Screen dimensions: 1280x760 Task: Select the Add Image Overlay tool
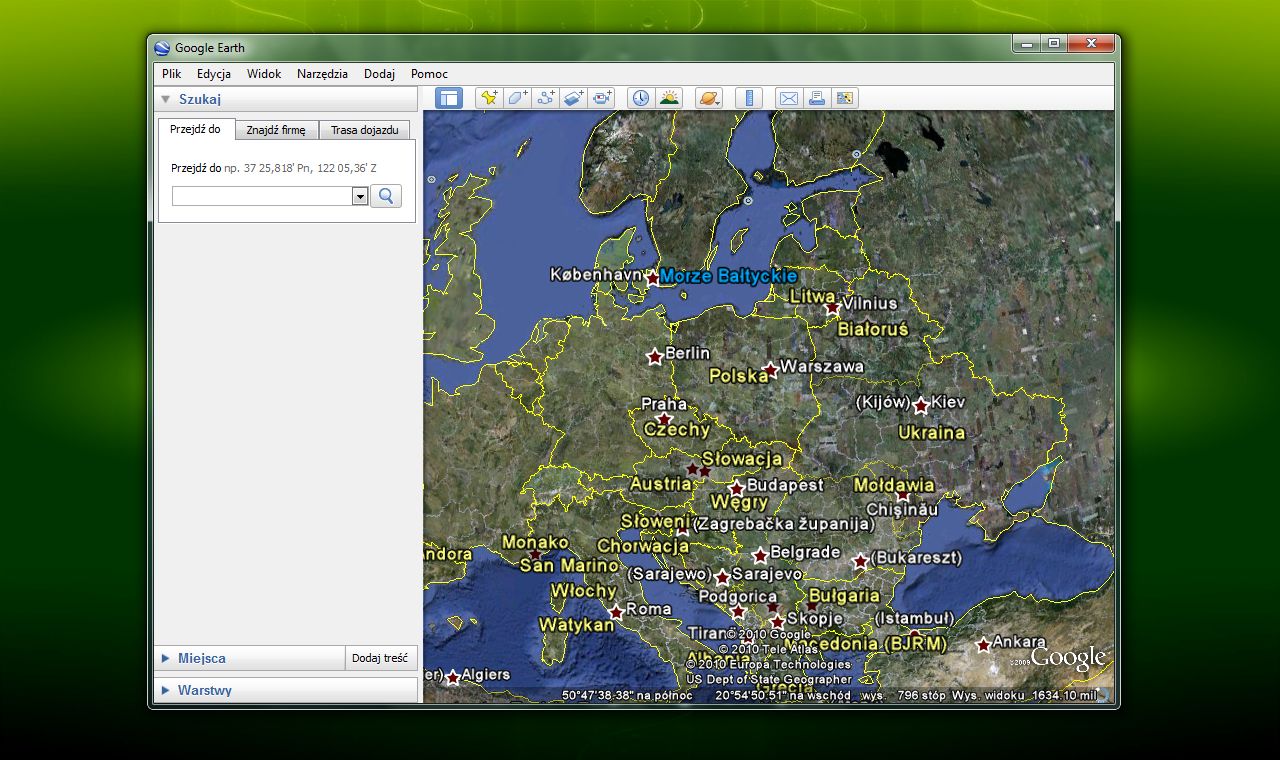(573, 98)
